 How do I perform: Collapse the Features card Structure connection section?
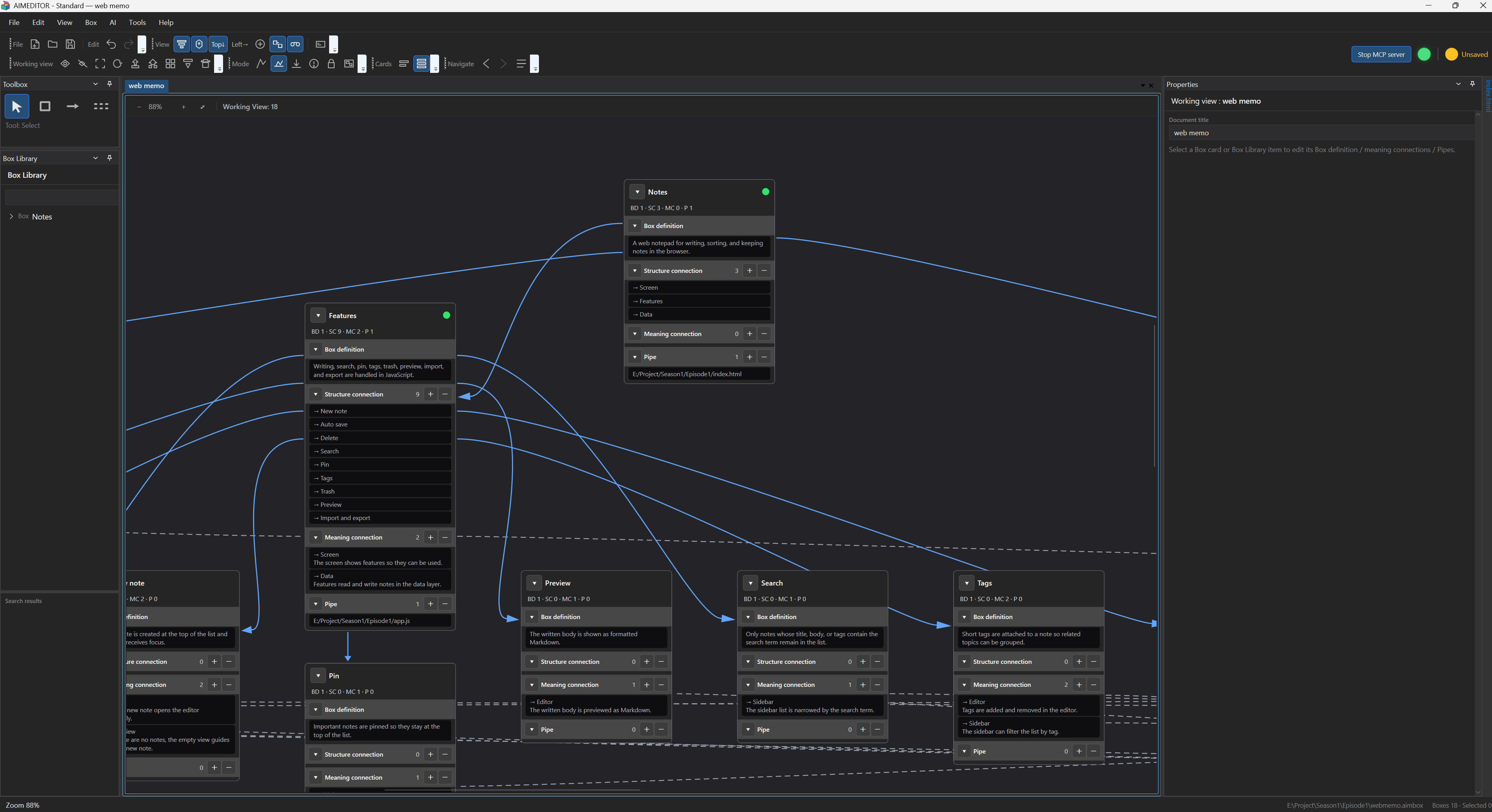315,395
